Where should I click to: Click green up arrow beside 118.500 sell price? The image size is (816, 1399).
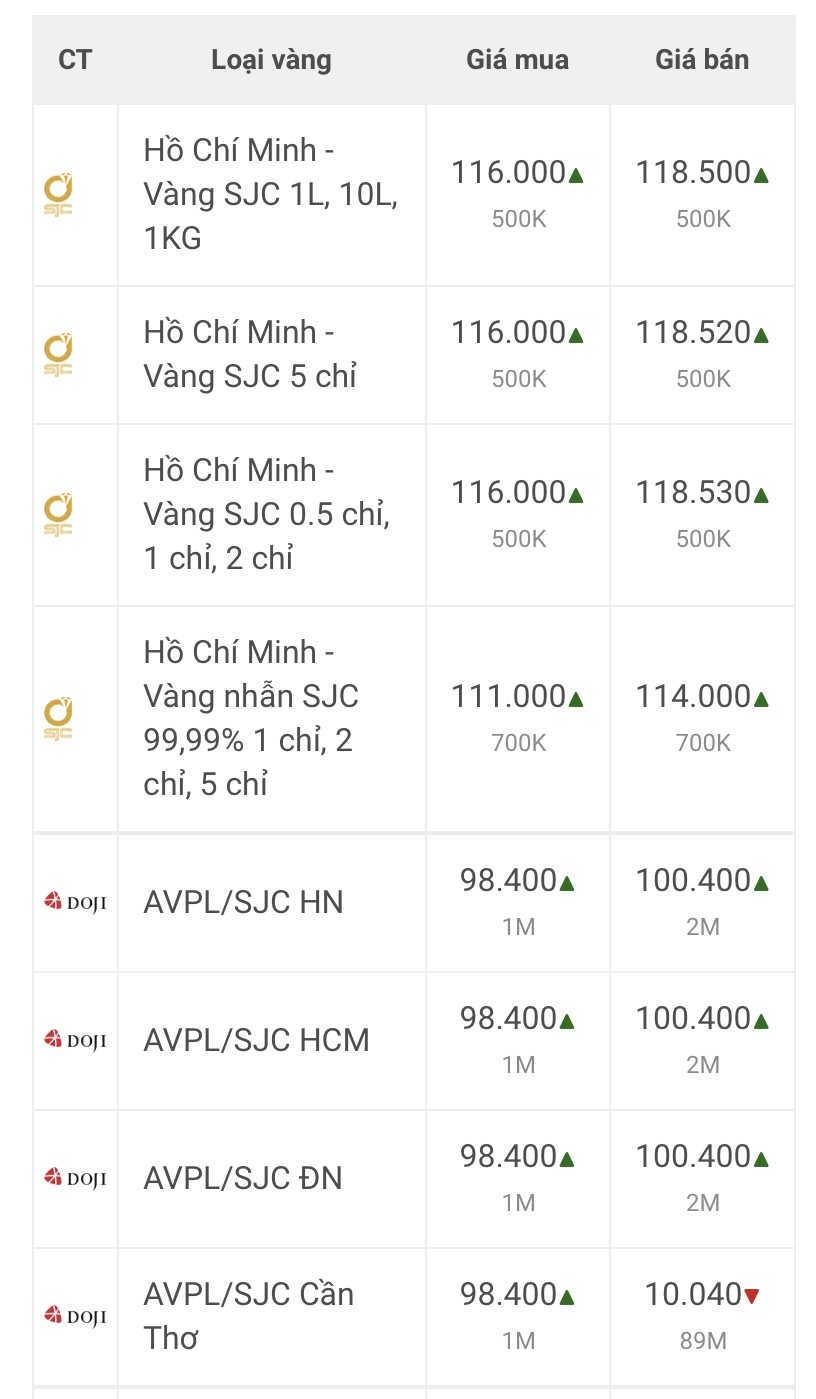(761, 175)
